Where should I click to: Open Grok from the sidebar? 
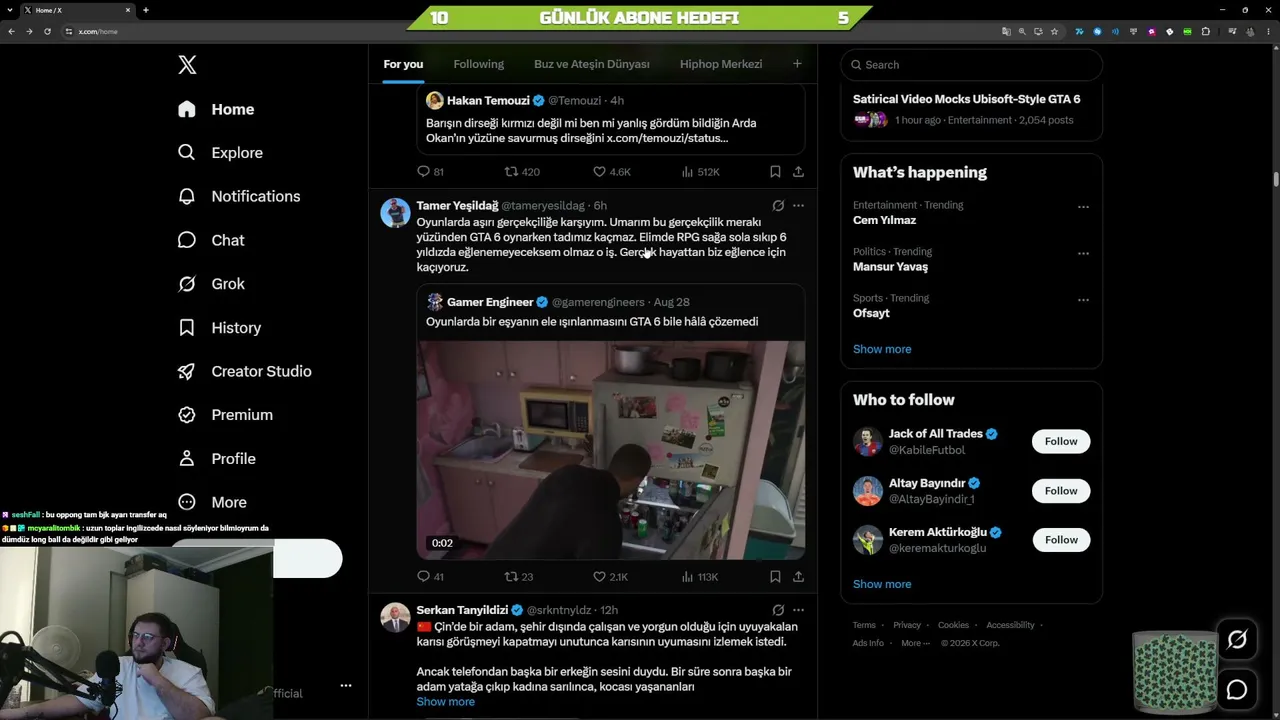point(210,284)
